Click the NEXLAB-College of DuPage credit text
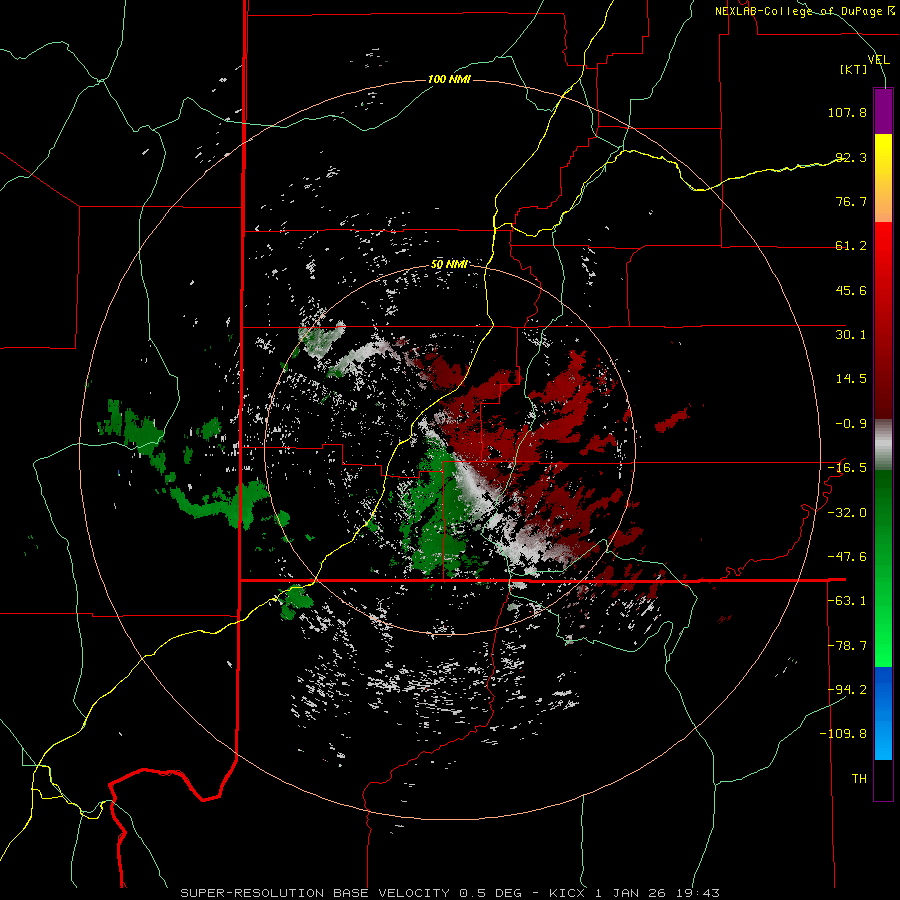 (x=804, y=11)
